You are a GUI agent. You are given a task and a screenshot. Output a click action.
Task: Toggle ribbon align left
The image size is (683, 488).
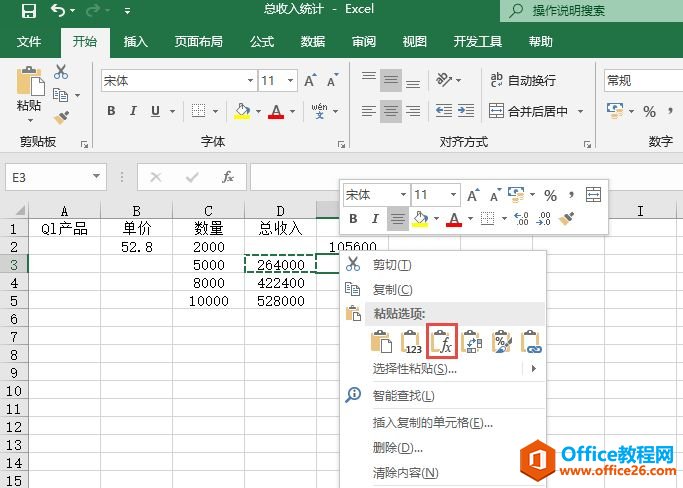pyautogui.click(x=369, y=111)
